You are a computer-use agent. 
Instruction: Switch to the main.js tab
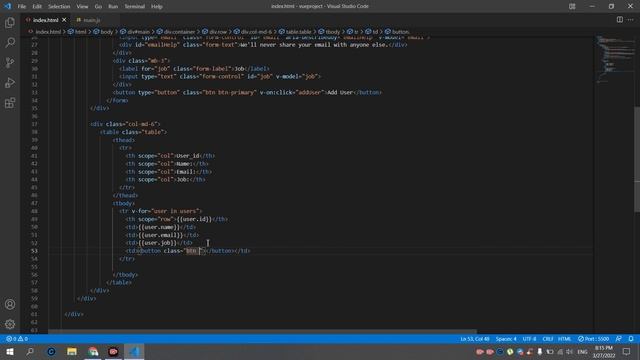[x=91, y=20]
